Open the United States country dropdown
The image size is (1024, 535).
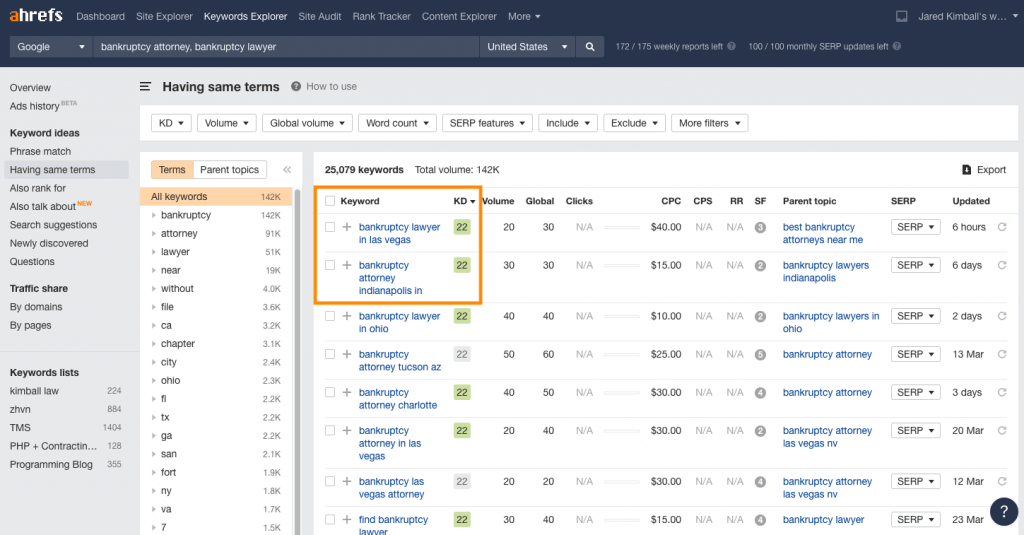coord(527,47)
